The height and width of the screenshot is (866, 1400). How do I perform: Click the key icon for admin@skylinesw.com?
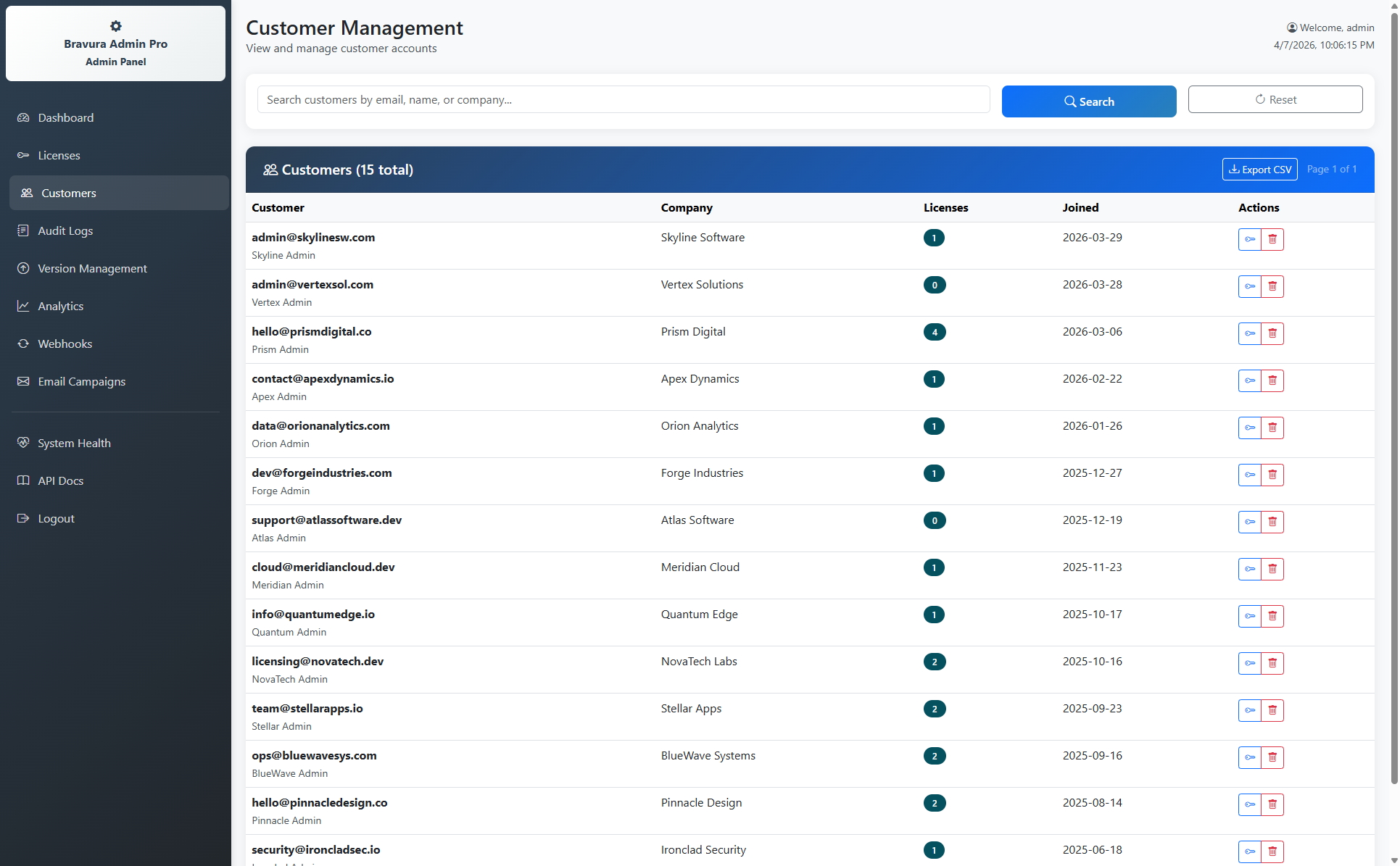(1250, 239)
